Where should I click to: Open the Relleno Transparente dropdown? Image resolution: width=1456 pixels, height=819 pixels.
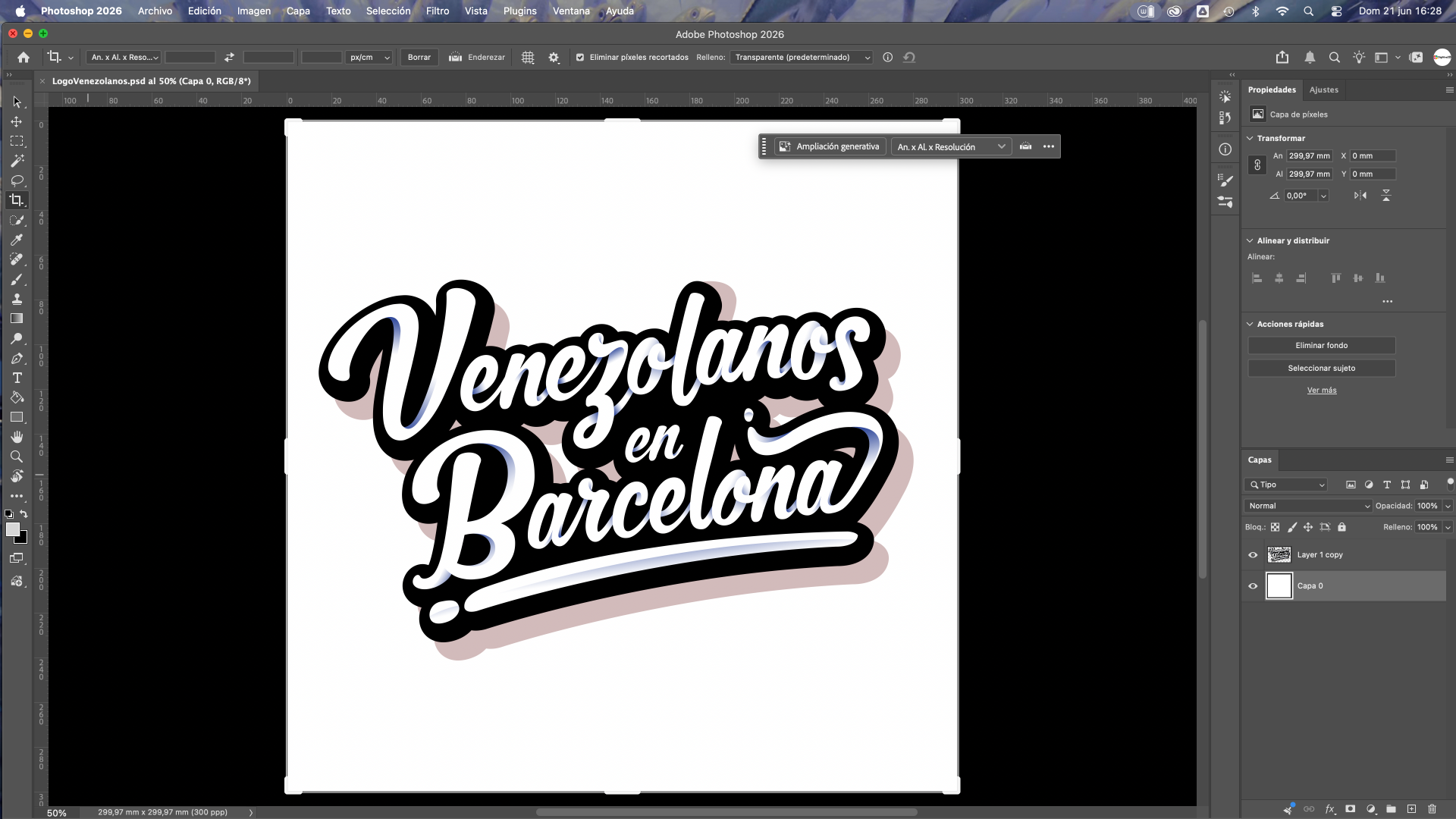pyautogui.click(x=802, y=58)
